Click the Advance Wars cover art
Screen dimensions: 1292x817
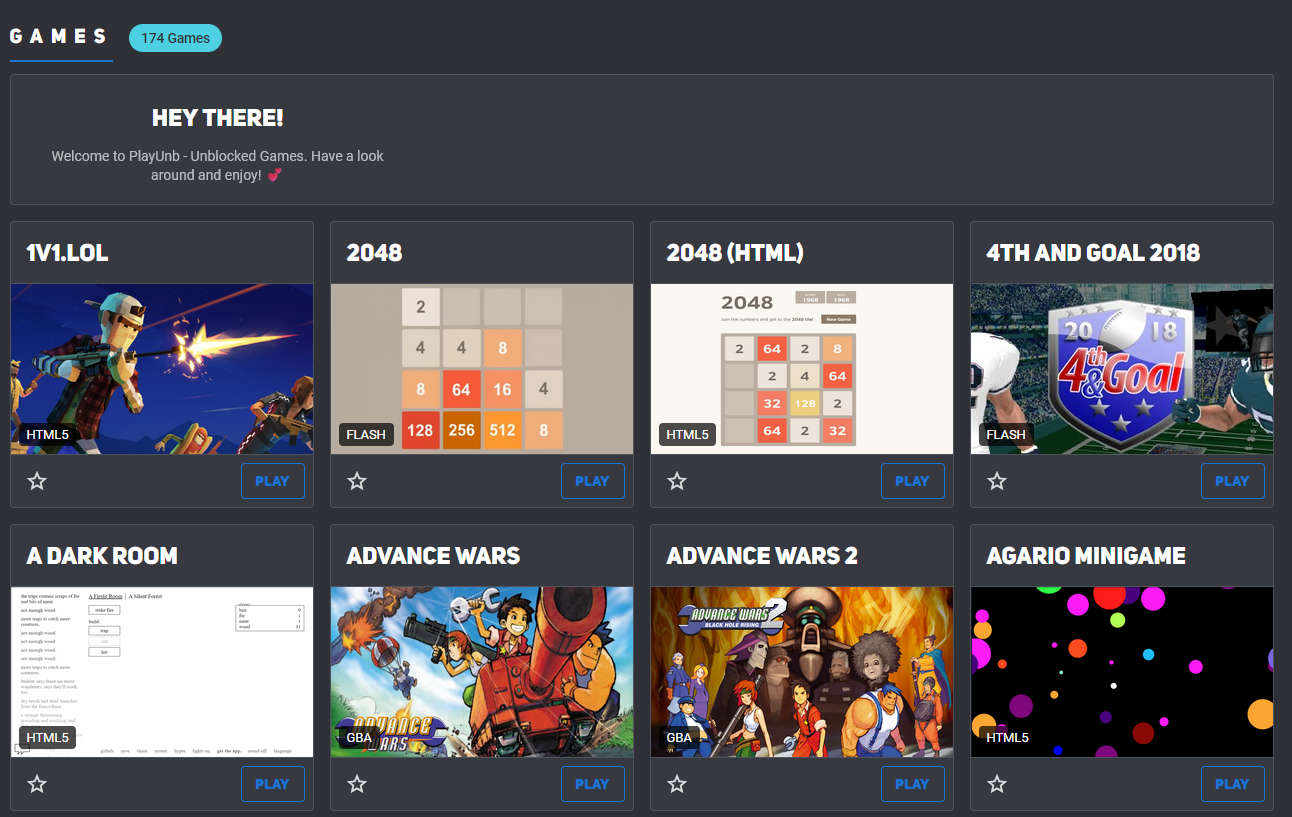[x=482, y=672]
